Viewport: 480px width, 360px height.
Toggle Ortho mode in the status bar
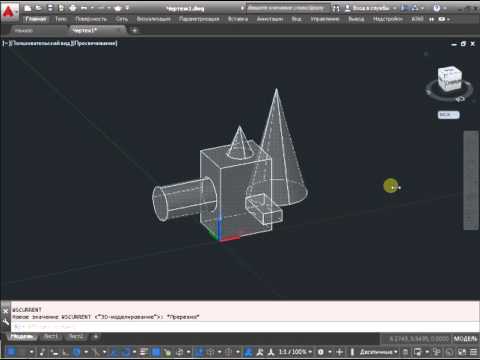click(x=66, y=352)
